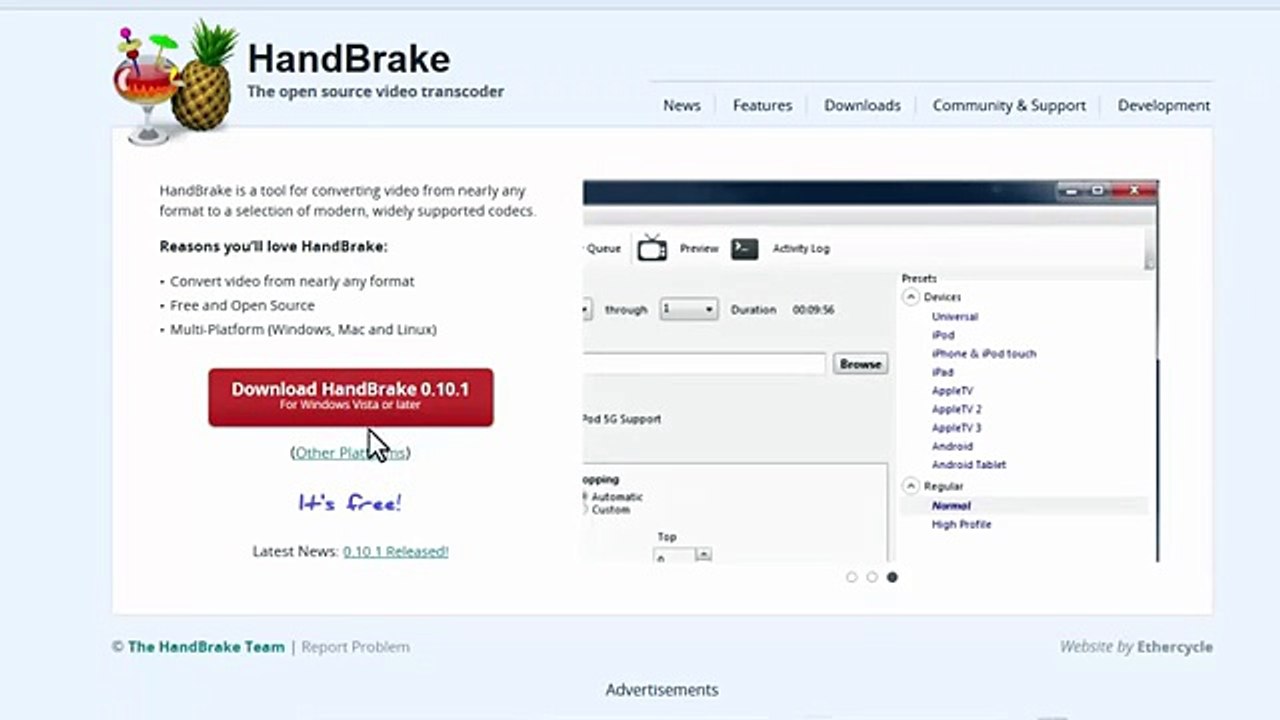Click the HandBrake pineapple cocktail logo
The width and height of the screenshot is (1280, 720).
tap(176, 83)
